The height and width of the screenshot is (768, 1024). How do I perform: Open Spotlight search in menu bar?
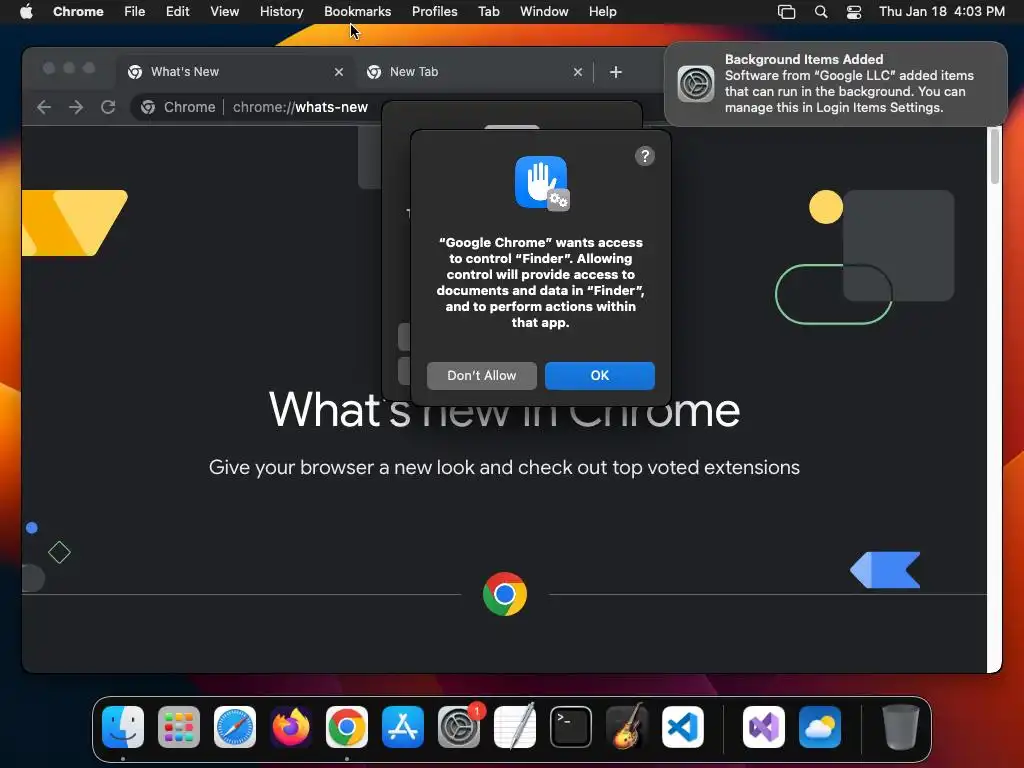[821, 12]
